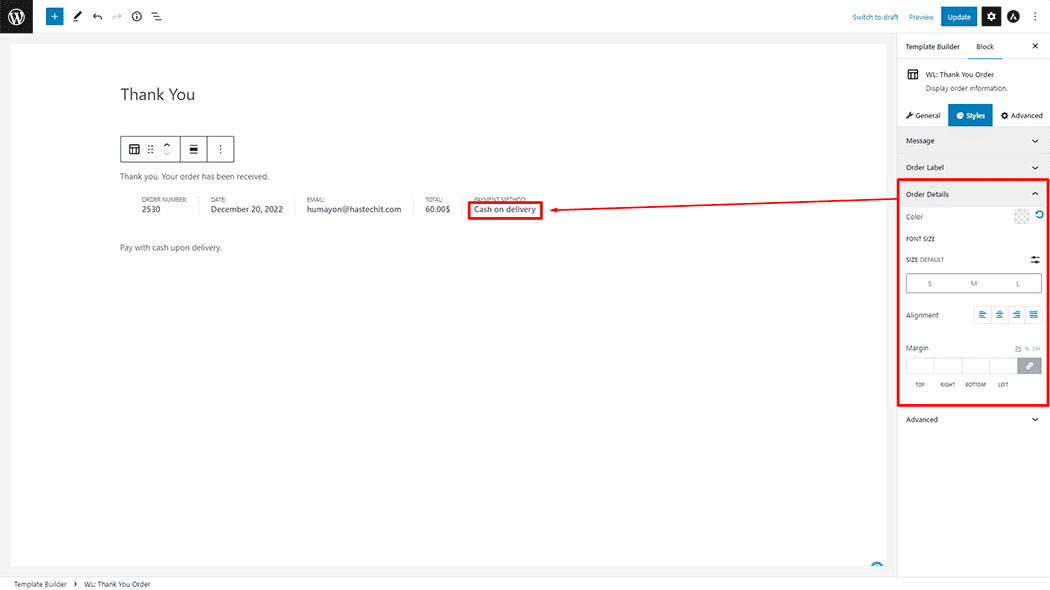Click the block toolbar align icon

click(x=194, y=149)
